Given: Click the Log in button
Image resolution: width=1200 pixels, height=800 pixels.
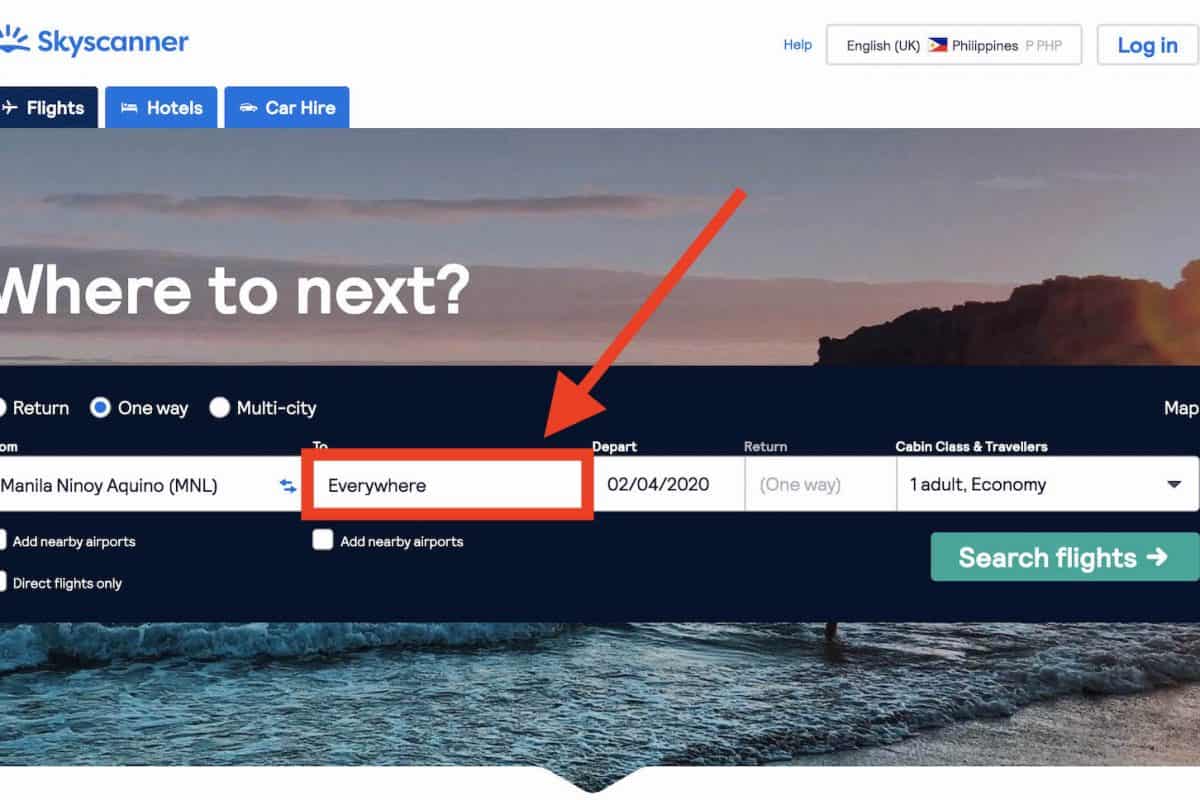Looking at the screenshot, I should 1147,45.
